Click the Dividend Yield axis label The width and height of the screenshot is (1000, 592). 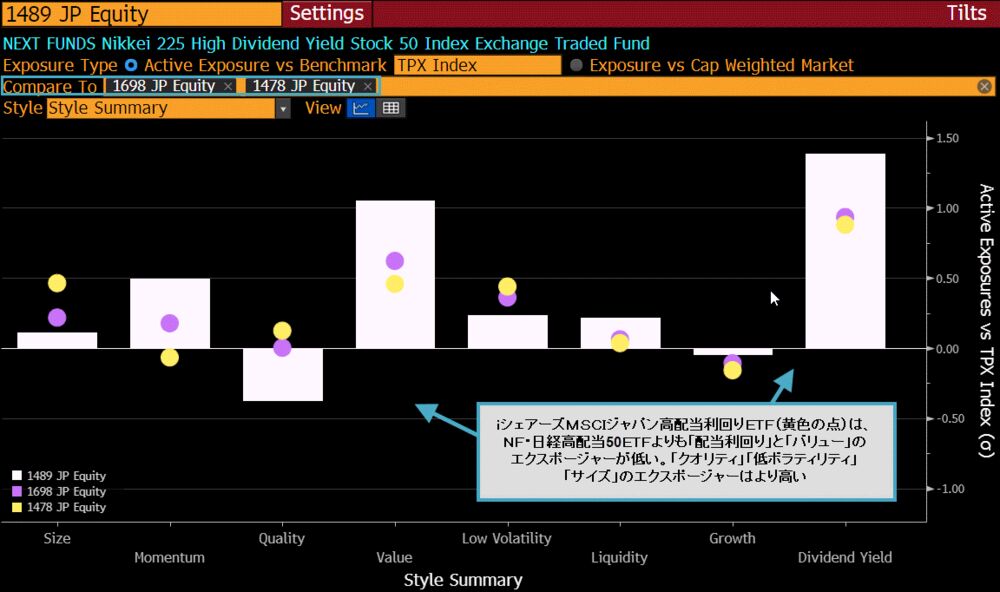[845, 558]
